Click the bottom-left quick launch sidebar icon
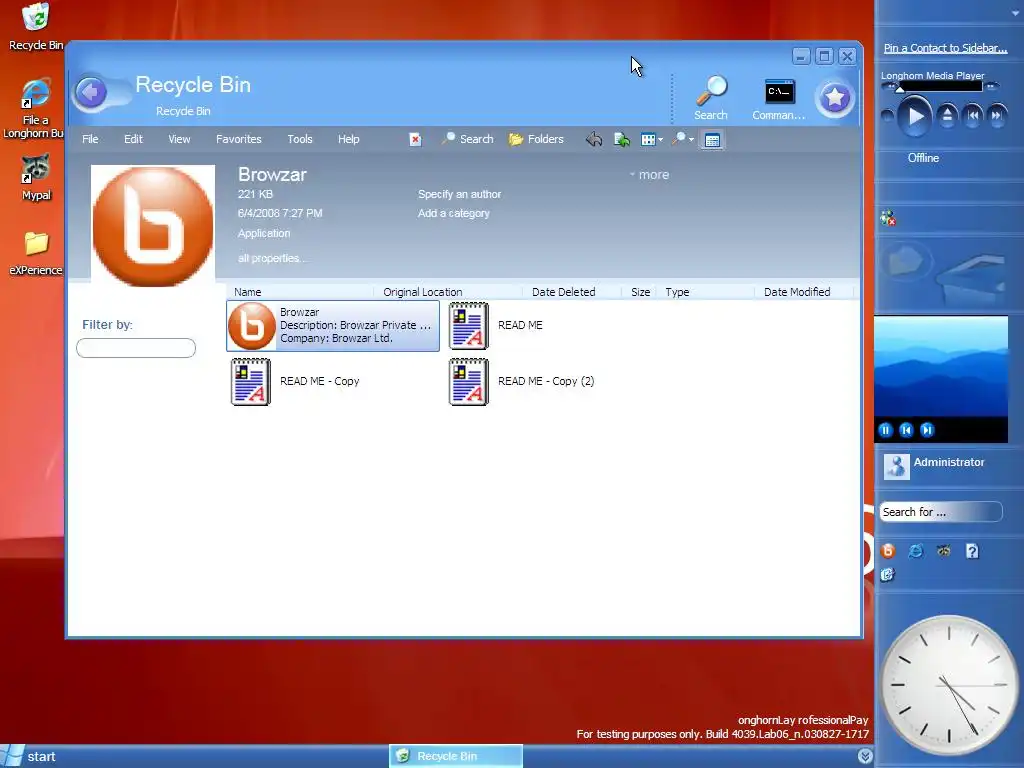The image size is (1024, 768). click(888, 575)
